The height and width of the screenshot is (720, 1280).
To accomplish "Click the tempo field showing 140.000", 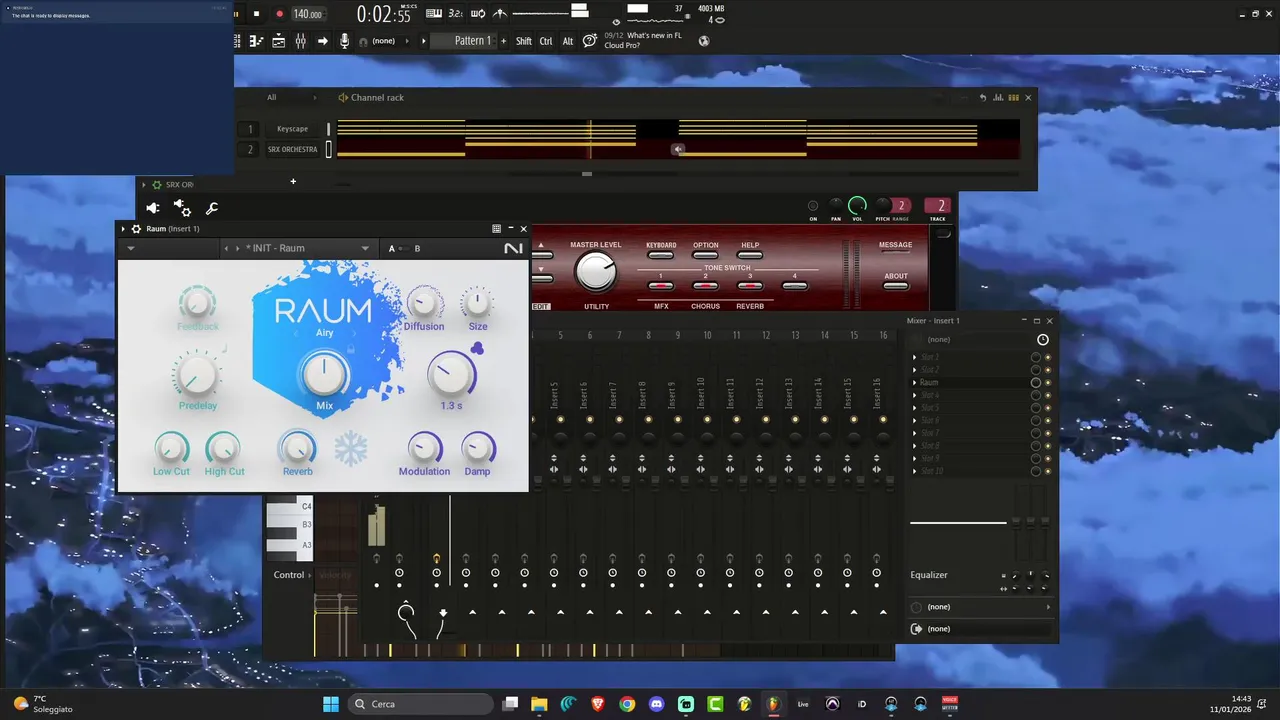I will pyautogui.click(x=307, y=14).
